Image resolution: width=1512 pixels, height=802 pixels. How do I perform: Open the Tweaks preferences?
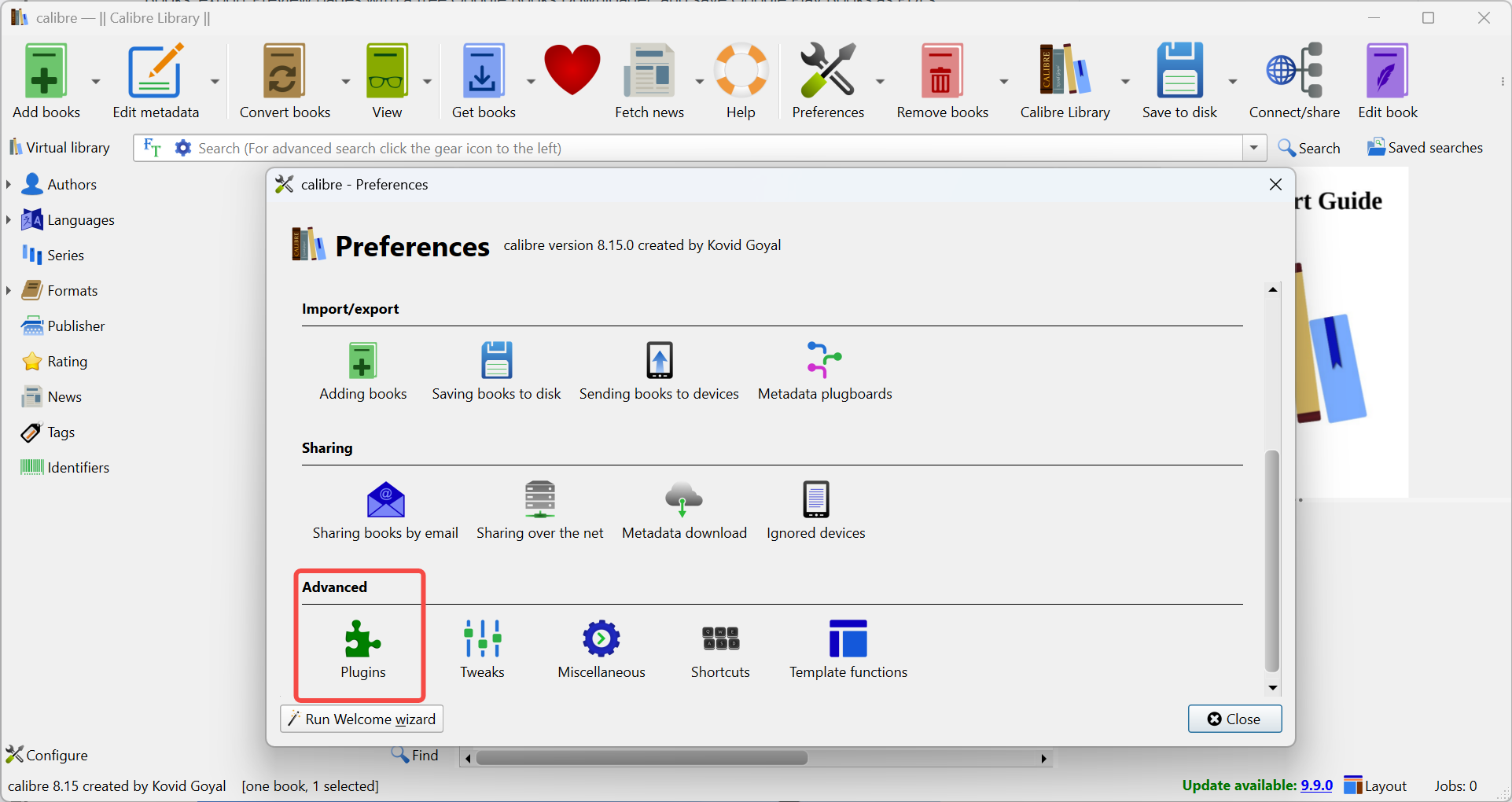482,649
